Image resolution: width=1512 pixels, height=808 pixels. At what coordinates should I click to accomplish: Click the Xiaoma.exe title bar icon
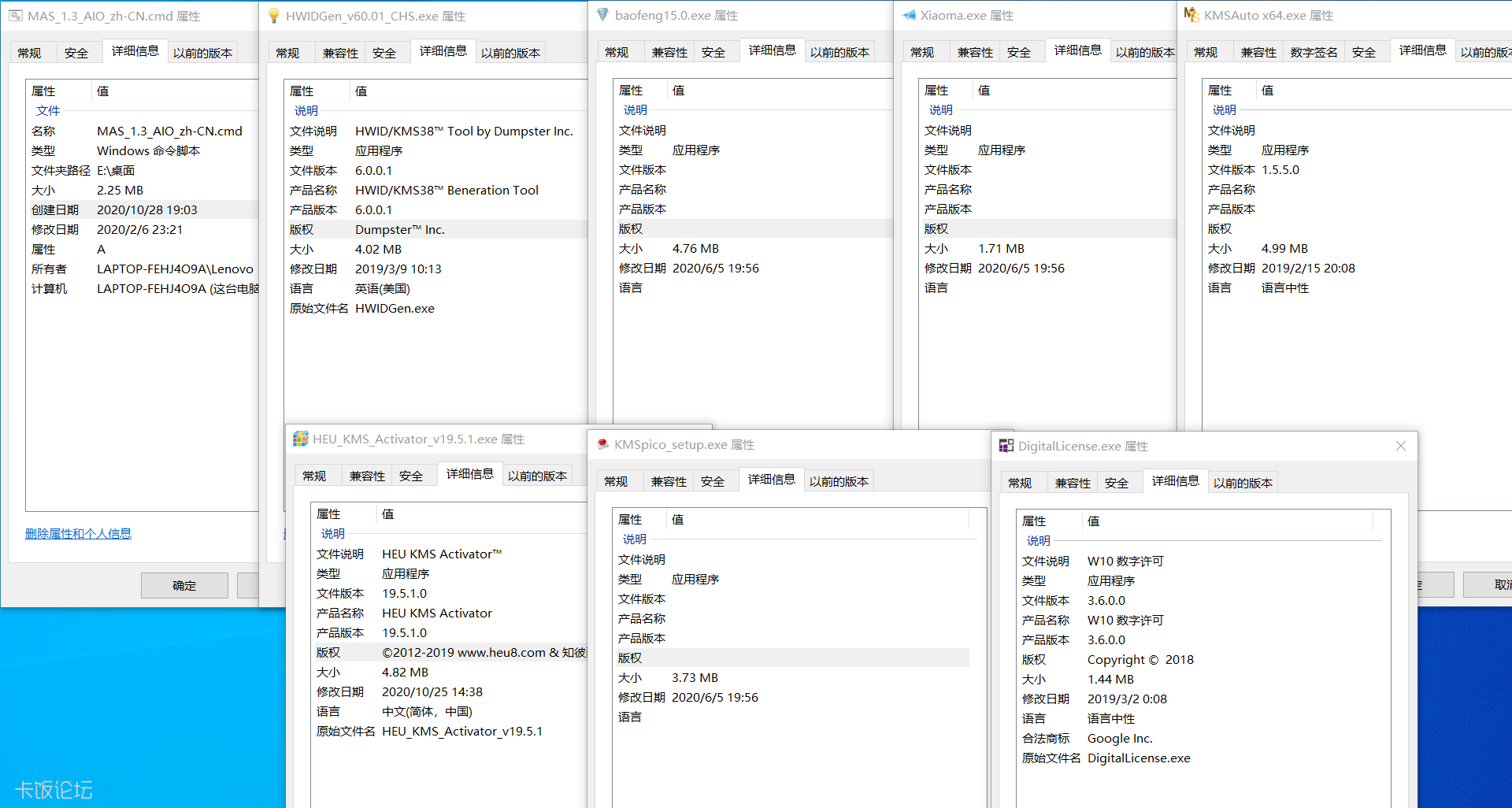[909, 15]
